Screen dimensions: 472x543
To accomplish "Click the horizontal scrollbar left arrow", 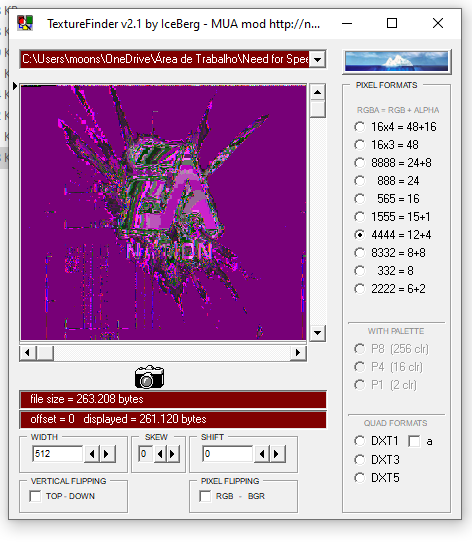I will pyautogui.click(x=28, y=353).
